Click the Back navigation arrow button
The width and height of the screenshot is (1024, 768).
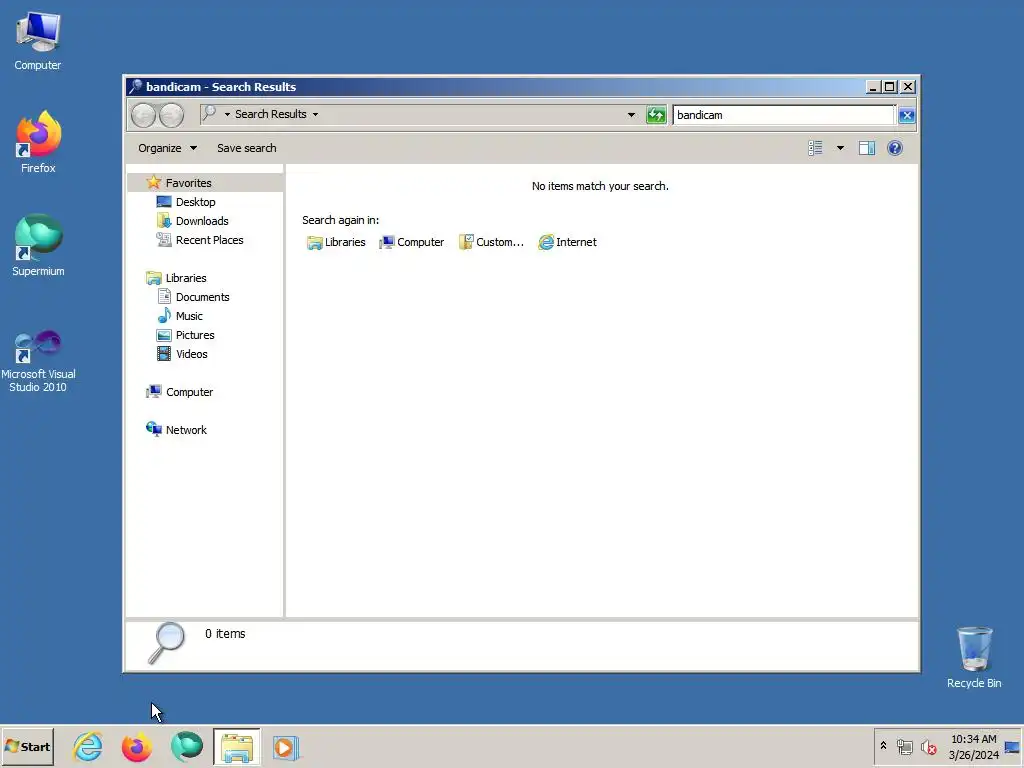coord(144,115)
